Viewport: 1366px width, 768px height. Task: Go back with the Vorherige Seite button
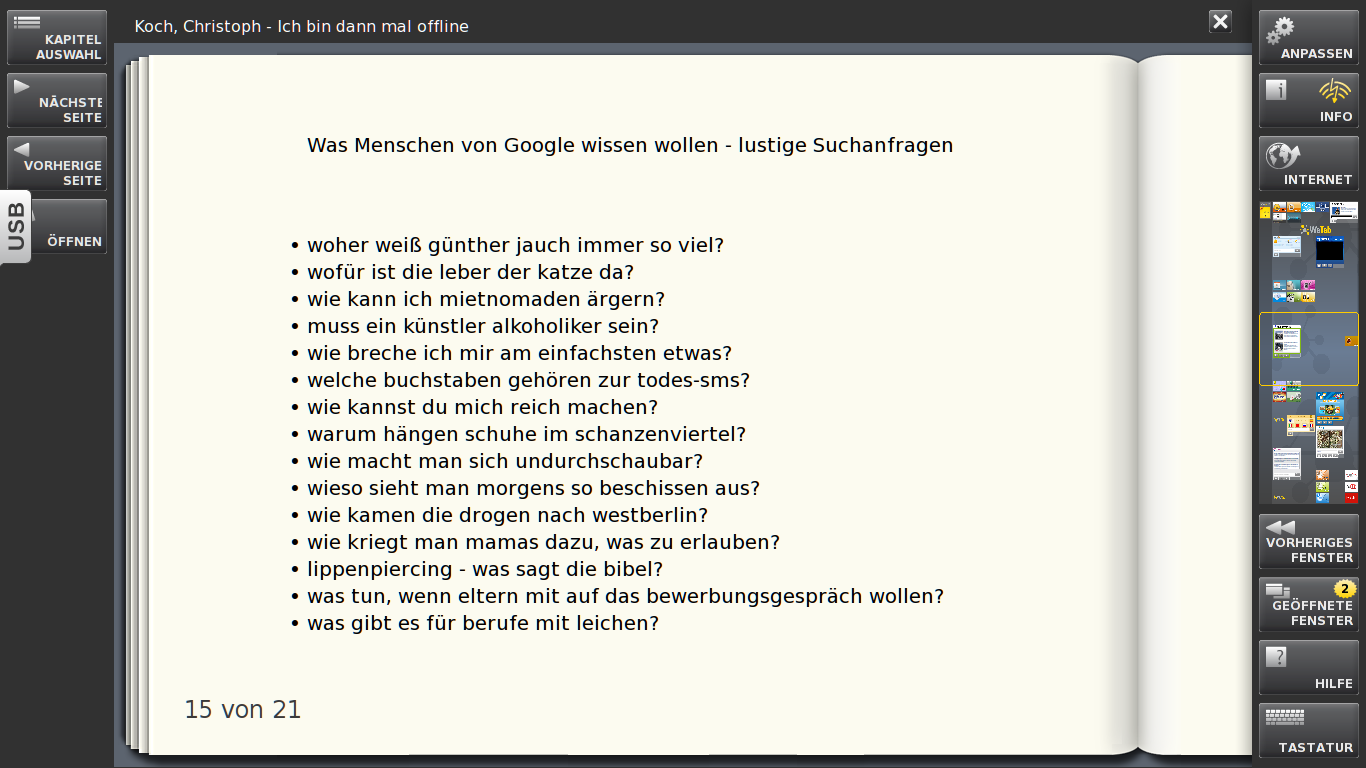57,164
